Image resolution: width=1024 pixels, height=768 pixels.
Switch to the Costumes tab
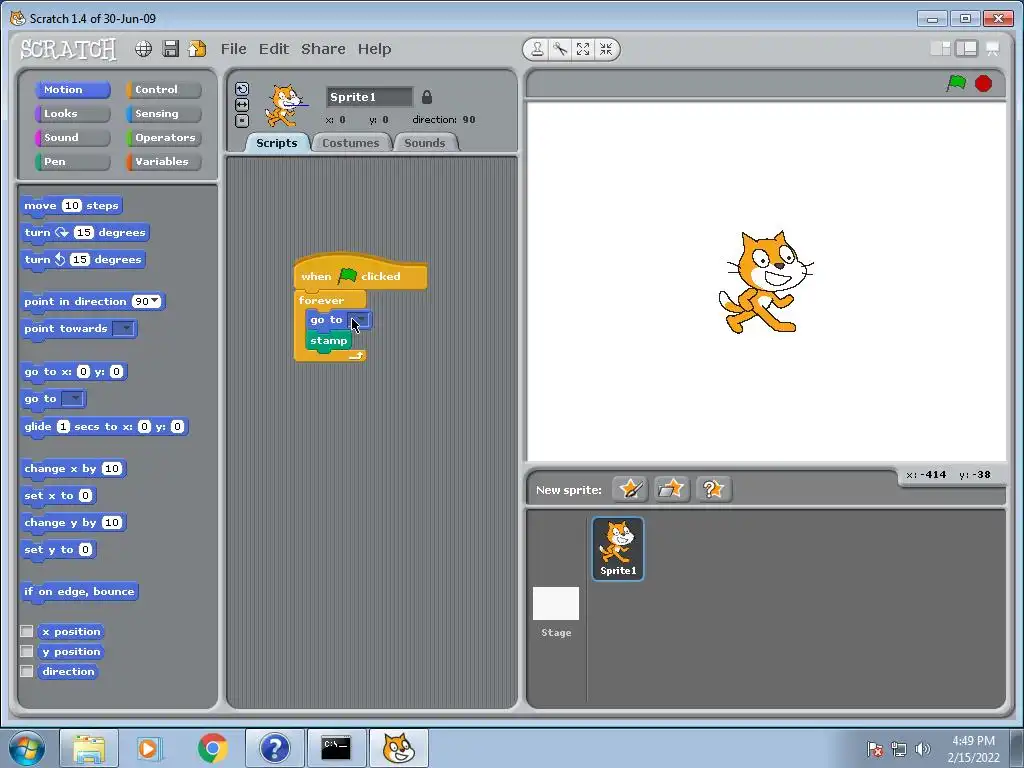click(351, 143)
